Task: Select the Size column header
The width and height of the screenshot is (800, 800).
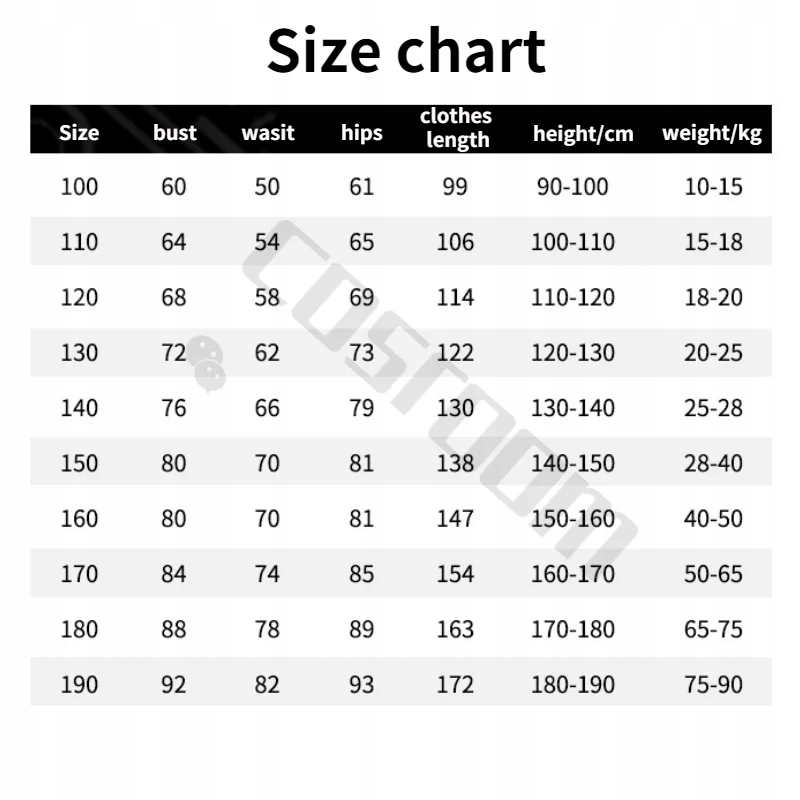Action: tap(79, 133)
